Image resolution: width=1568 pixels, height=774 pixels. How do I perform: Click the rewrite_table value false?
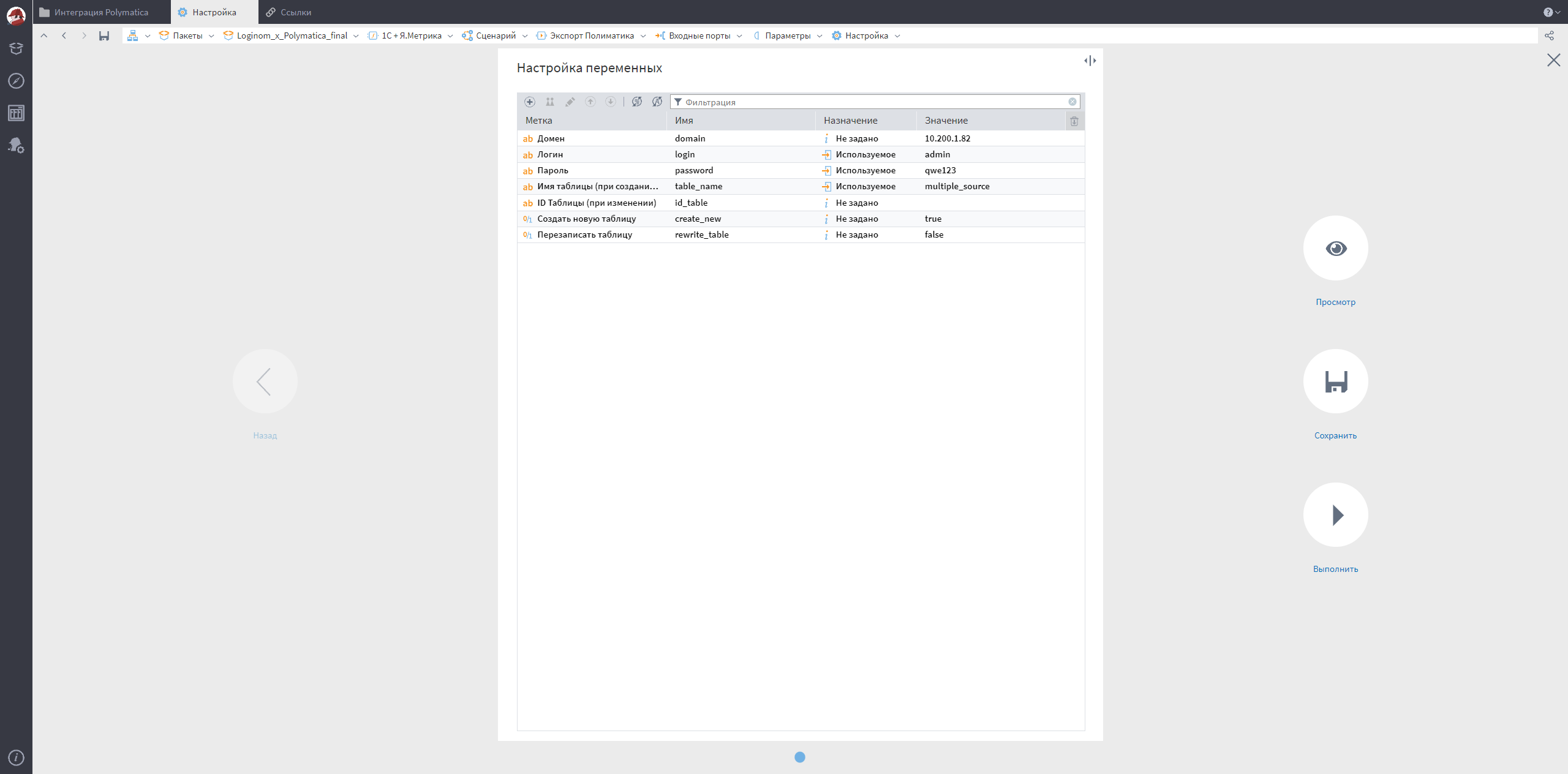[934, 235]
